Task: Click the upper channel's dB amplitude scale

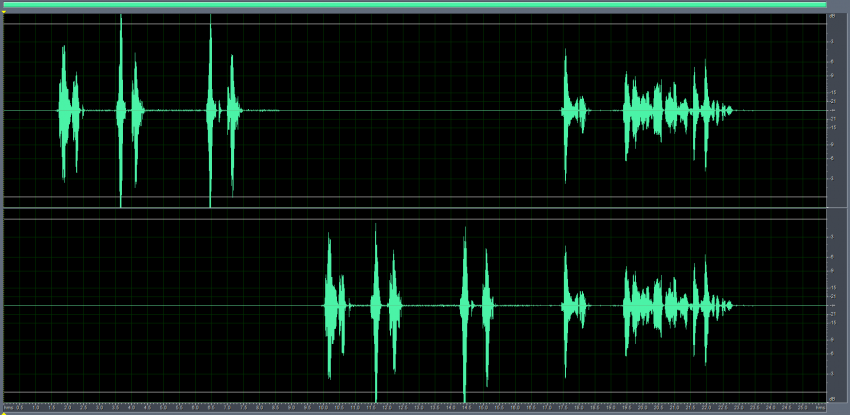Action: [833, 110]
